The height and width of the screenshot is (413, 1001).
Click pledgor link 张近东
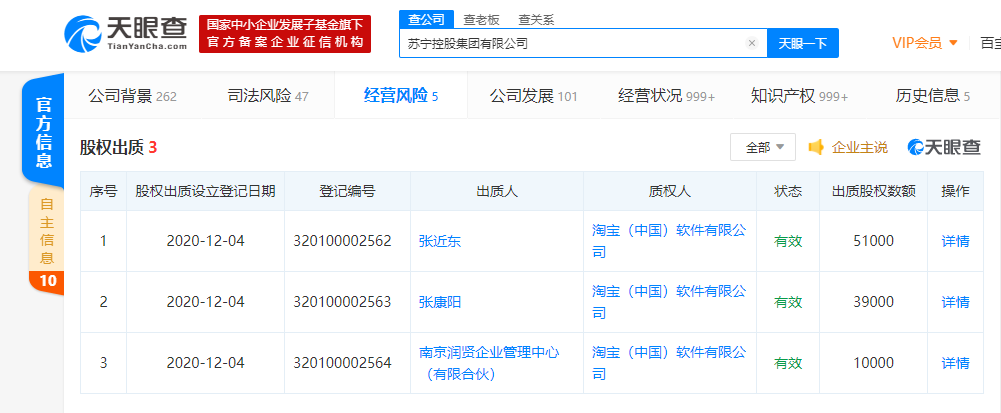(x=440, y=241)
